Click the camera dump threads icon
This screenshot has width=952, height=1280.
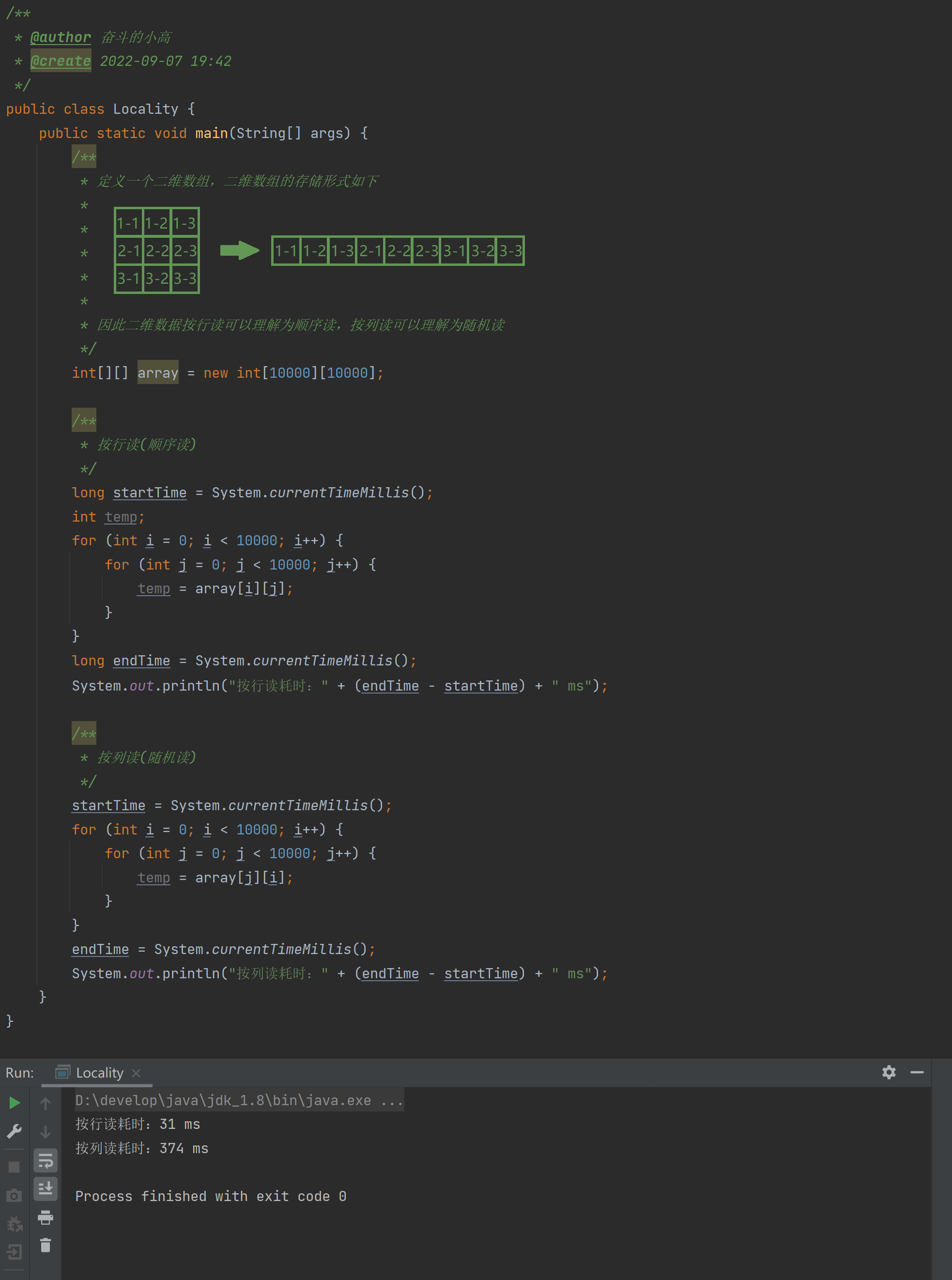15,1195
